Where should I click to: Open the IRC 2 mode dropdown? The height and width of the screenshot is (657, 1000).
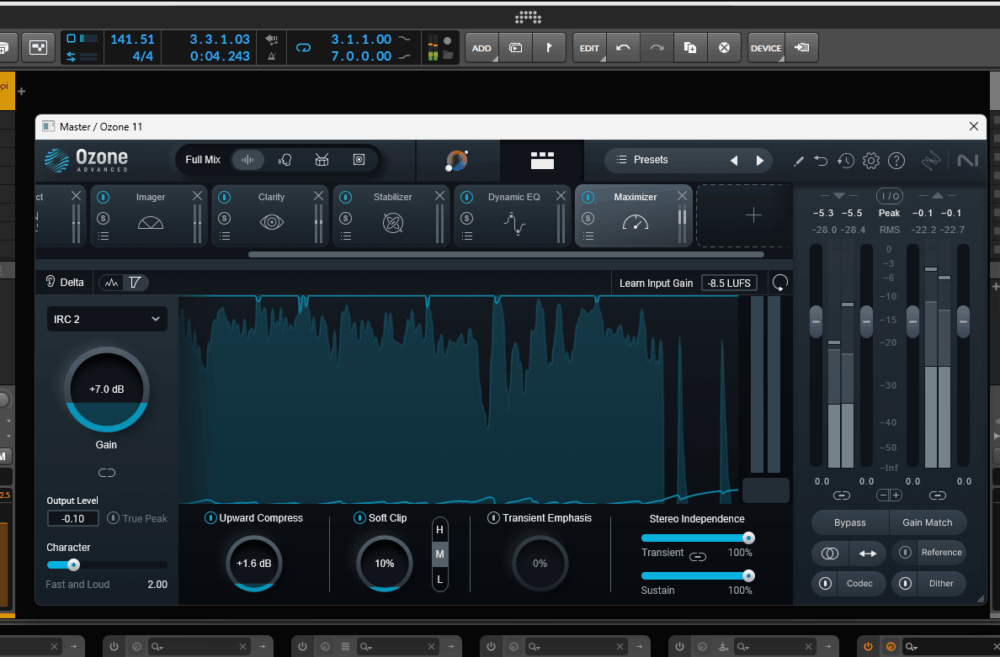(x=107, y=319)
